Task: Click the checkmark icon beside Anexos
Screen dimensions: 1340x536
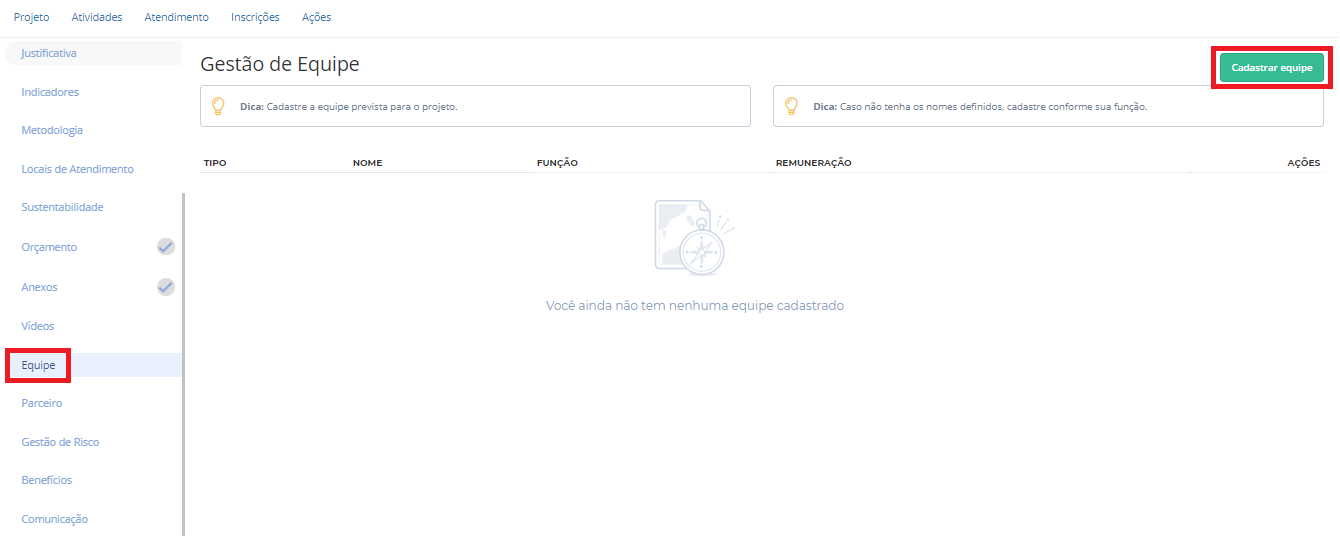Action: (166, 287)
